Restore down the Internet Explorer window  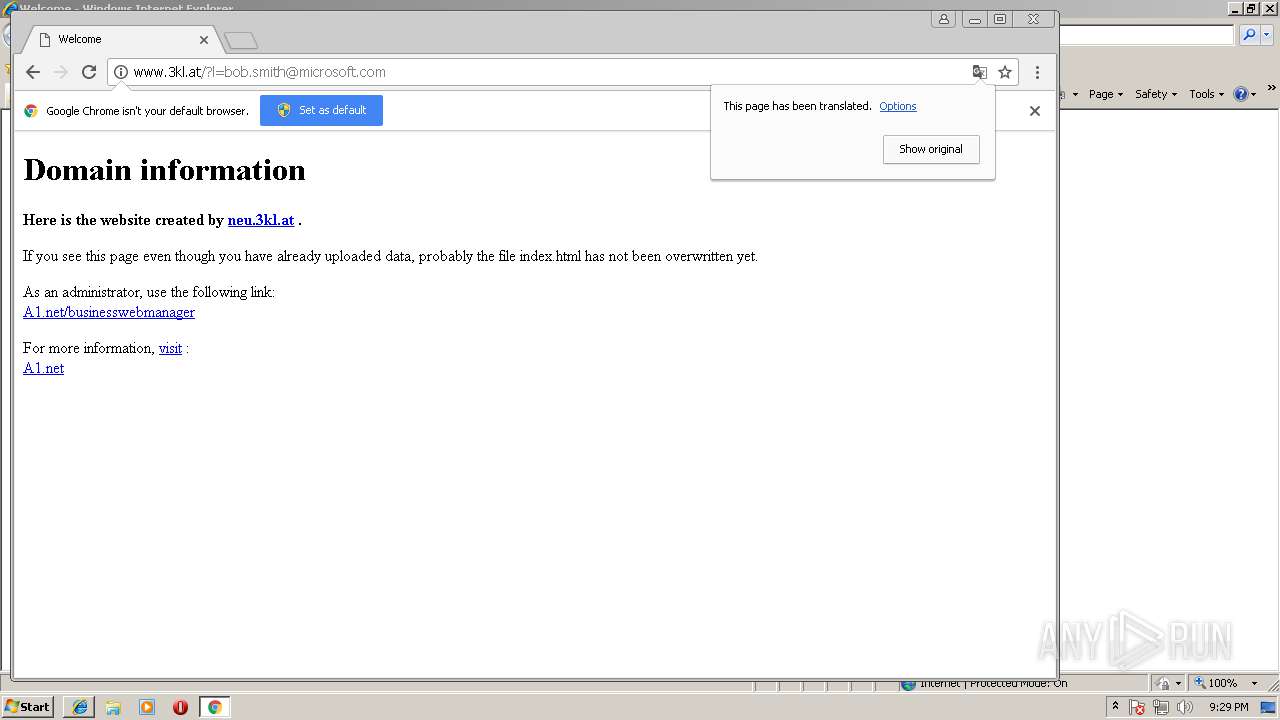[x=1251, y=8]
